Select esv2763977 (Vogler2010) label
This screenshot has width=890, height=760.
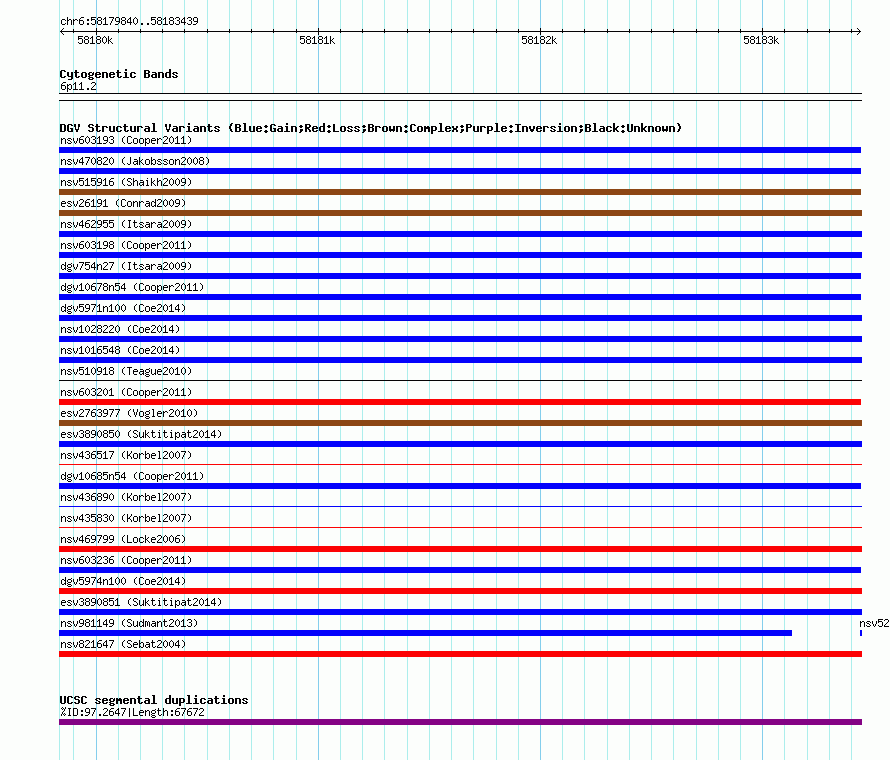(x=129, y=413)
